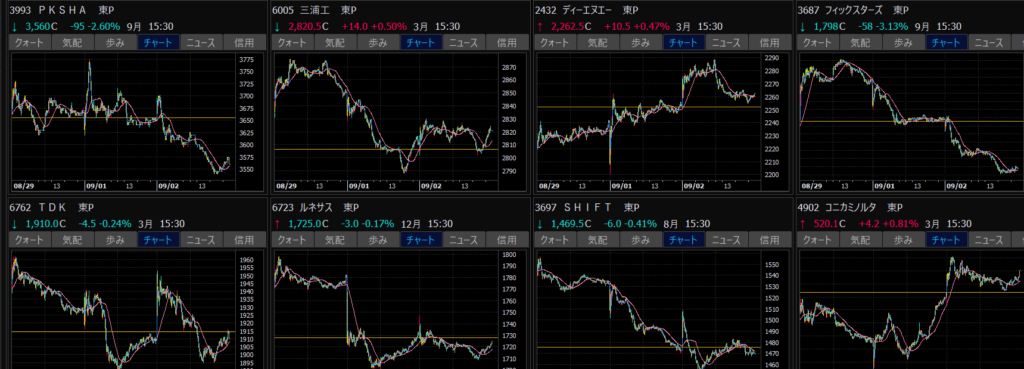Screen dimensions: 1024x369
Task: Switch to the クォート tab for SHIFT
Action: coord(555,240)
